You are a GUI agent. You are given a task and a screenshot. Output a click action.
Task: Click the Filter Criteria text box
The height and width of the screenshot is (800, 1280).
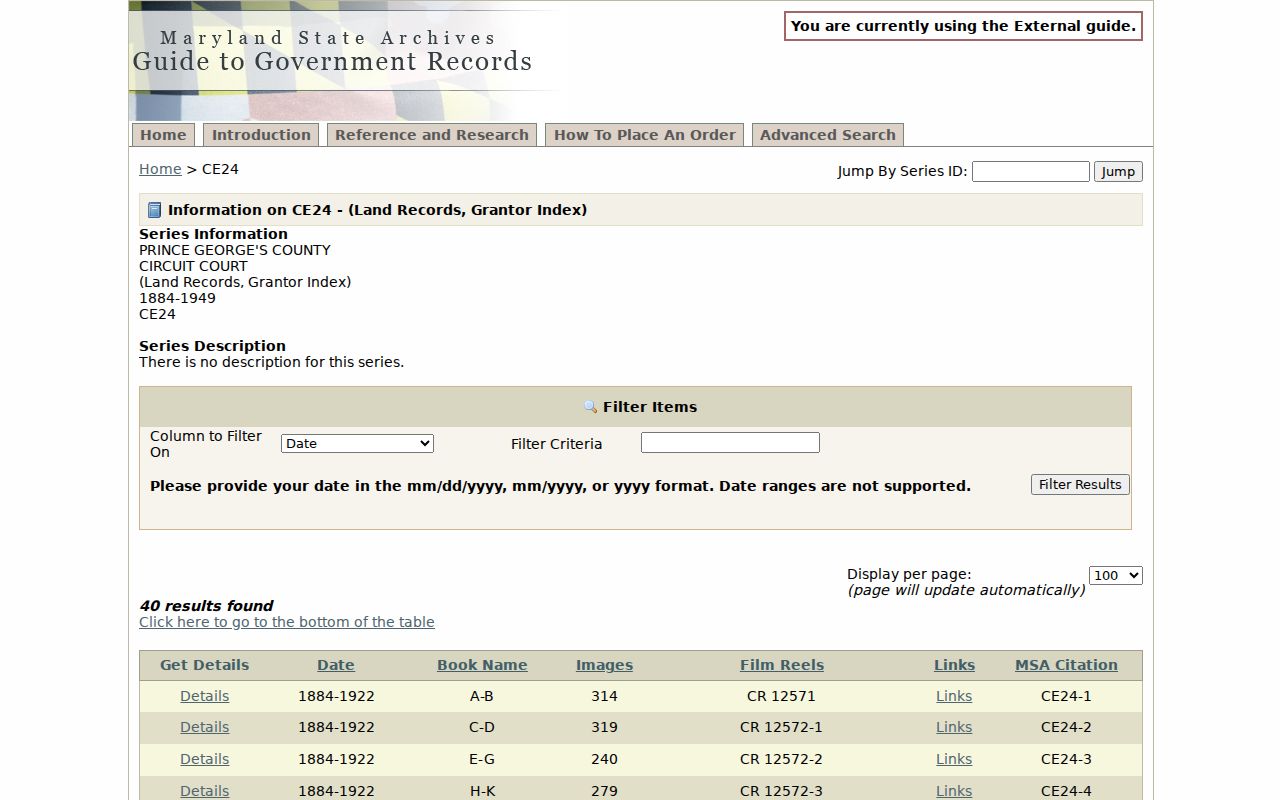(730, 442)
